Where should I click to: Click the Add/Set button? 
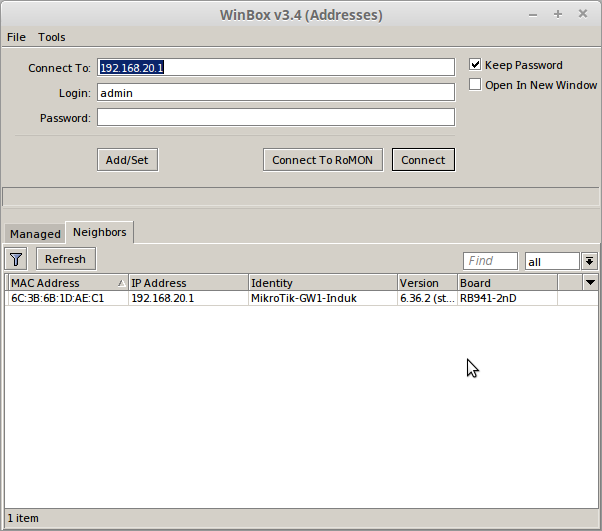(x=127, y=160)
